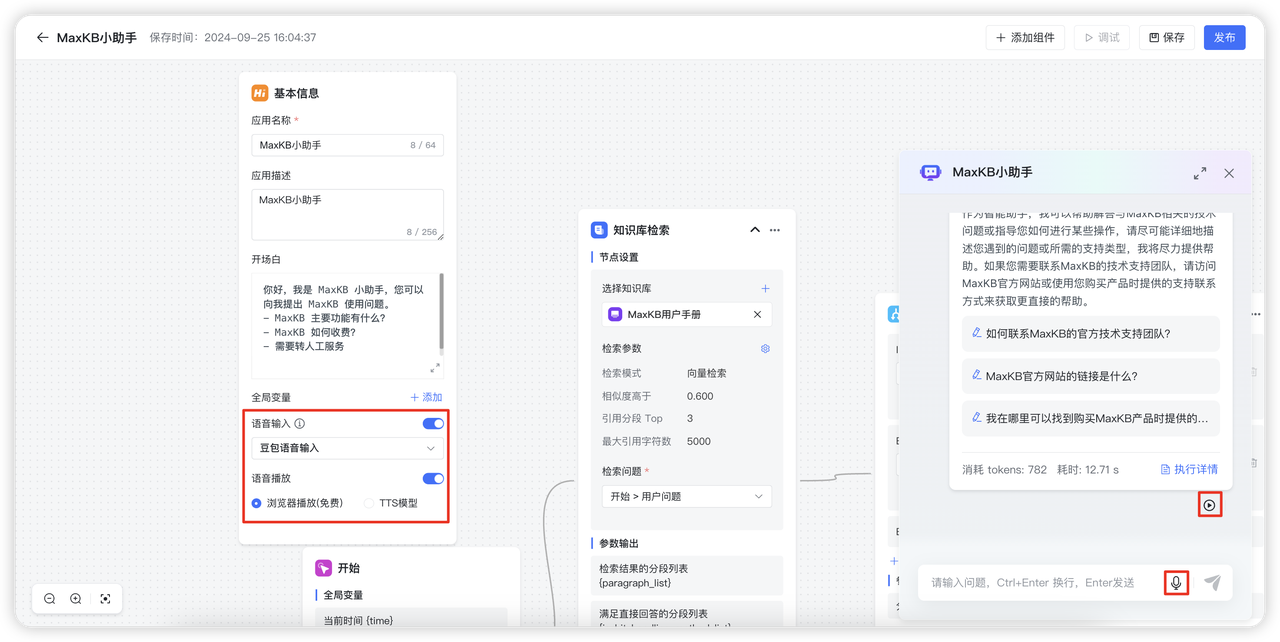Send the message with the paper plane icon

coord(1212,582)
